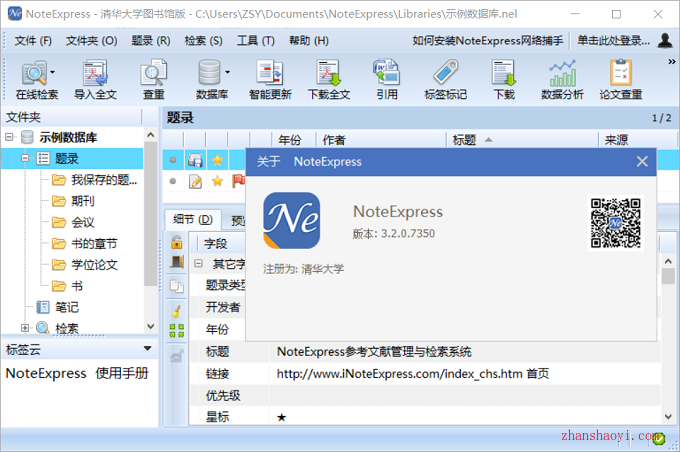
Task: Open the 在线检索 dropdown arrow
Action: tap(52, 72)
